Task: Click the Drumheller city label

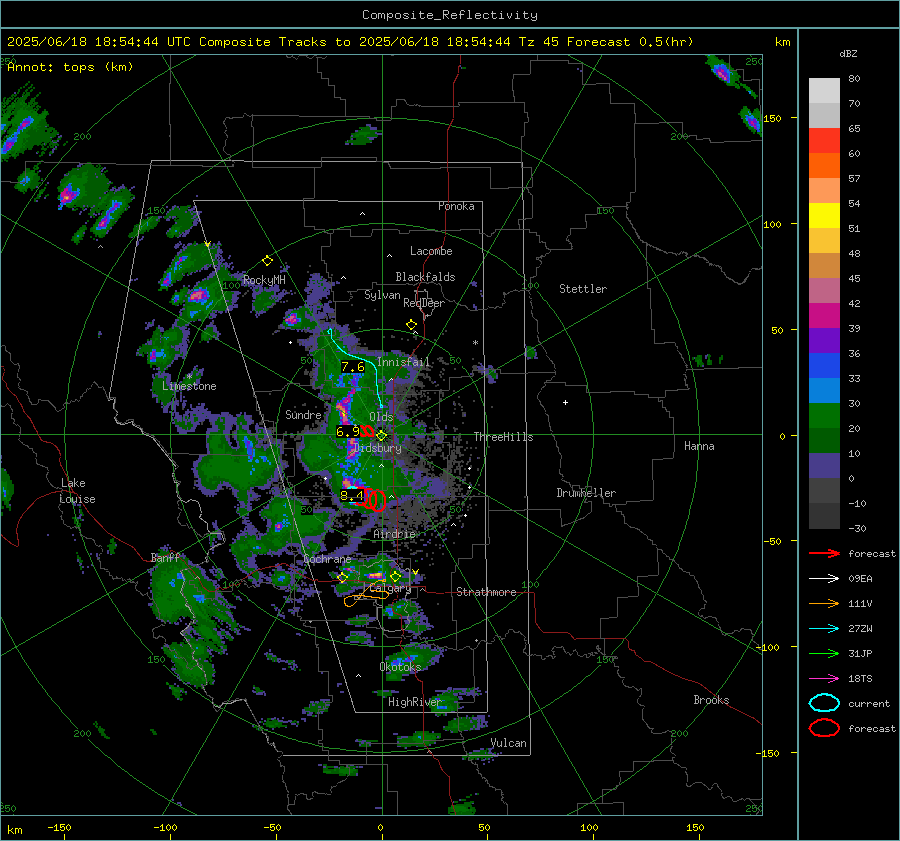Action: (x=586, y=493)
